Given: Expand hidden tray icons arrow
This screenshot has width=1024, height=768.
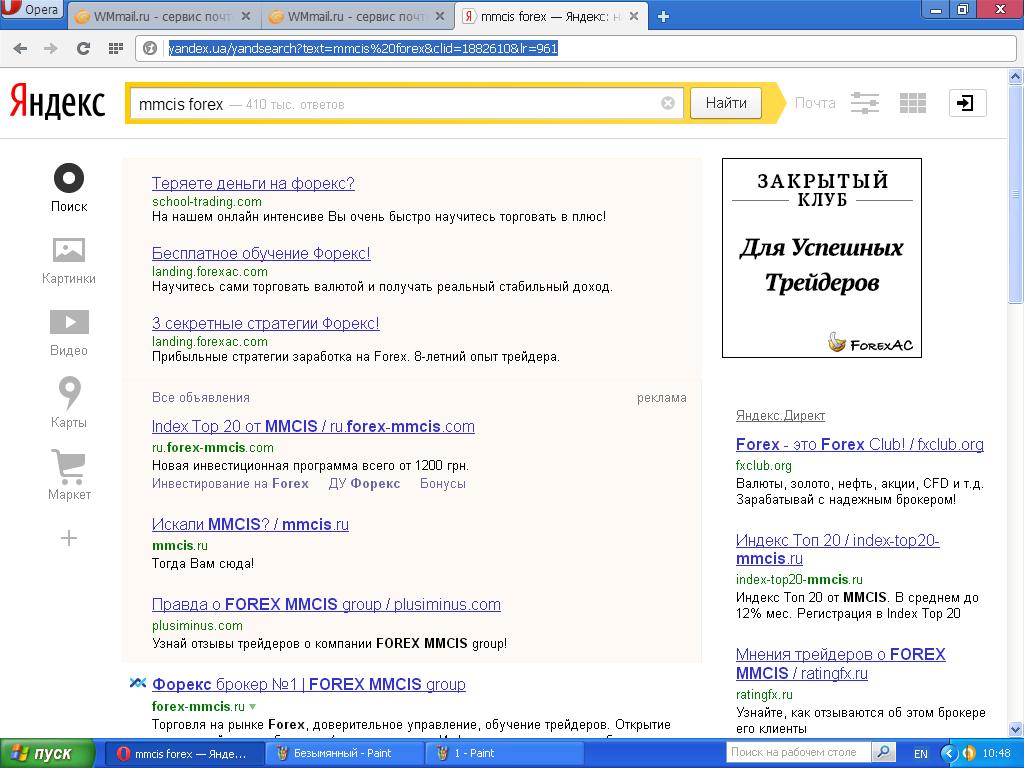Looking at the screenshot, I should click(949, 753).
